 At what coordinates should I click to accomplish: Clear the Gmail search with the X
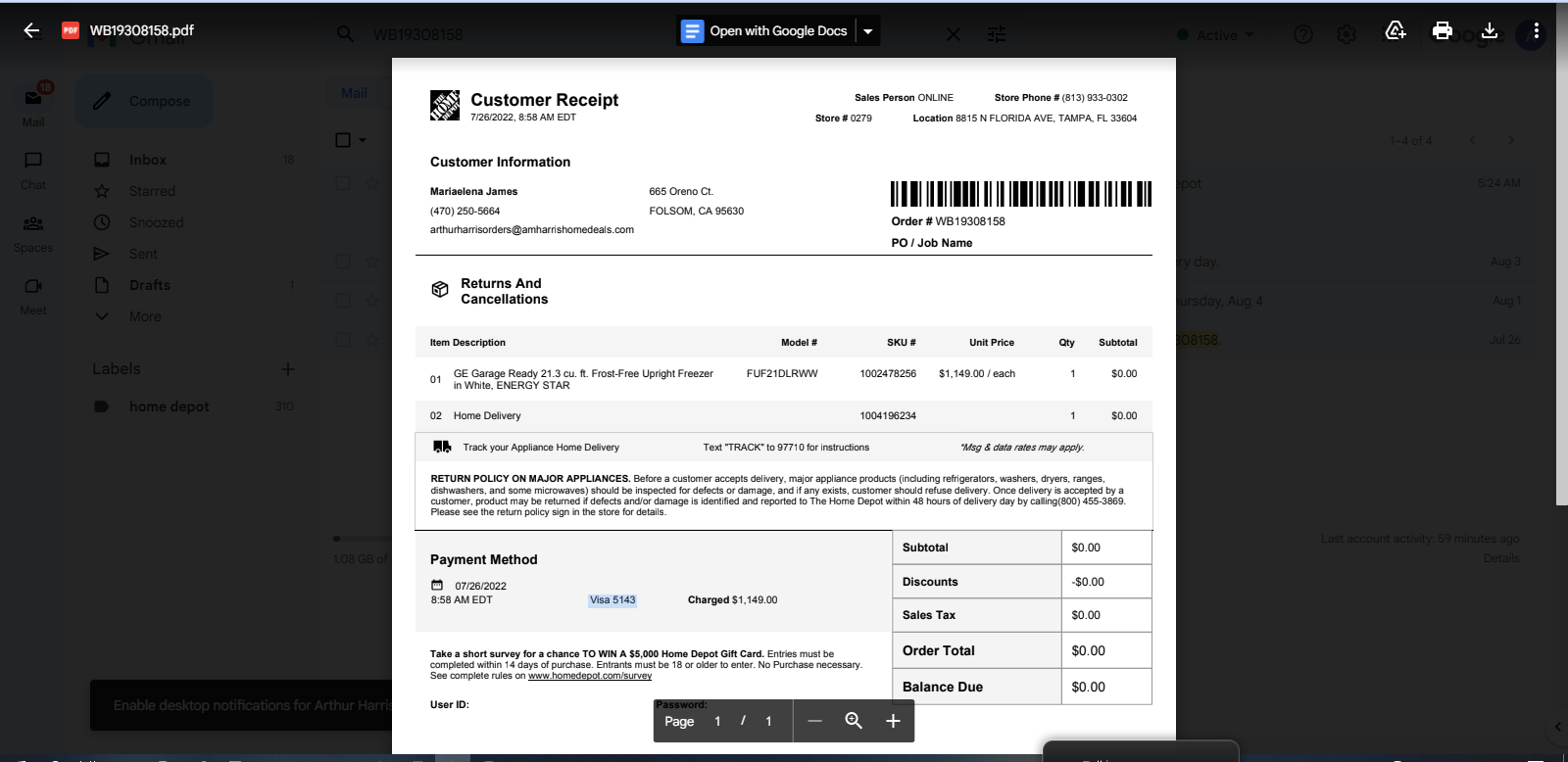953,34
